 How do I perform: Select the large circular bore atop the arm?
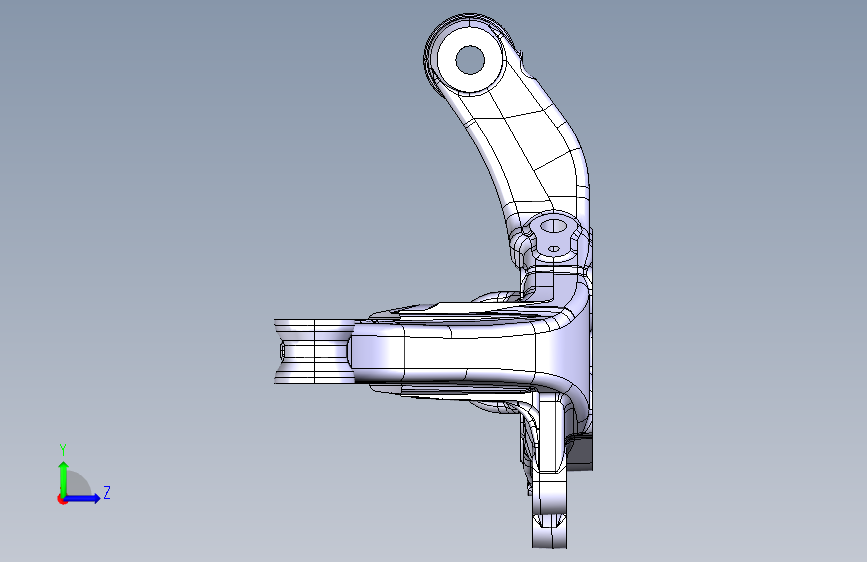click(470, 60)
